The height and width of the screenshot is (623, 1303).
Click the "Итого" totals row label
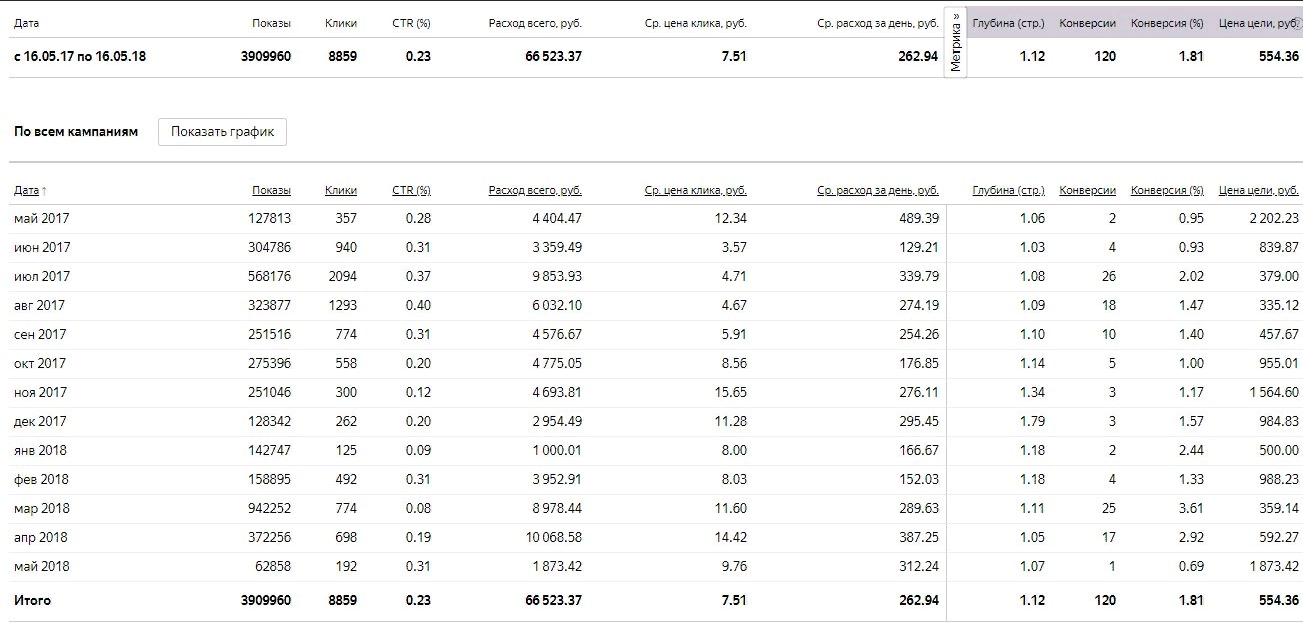32,600
